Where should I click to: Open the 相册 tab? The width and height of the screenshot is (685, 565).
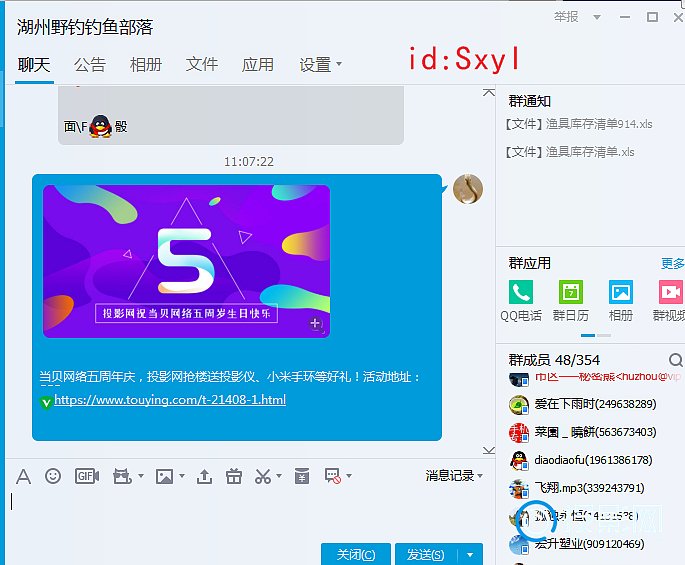point(146,65)
